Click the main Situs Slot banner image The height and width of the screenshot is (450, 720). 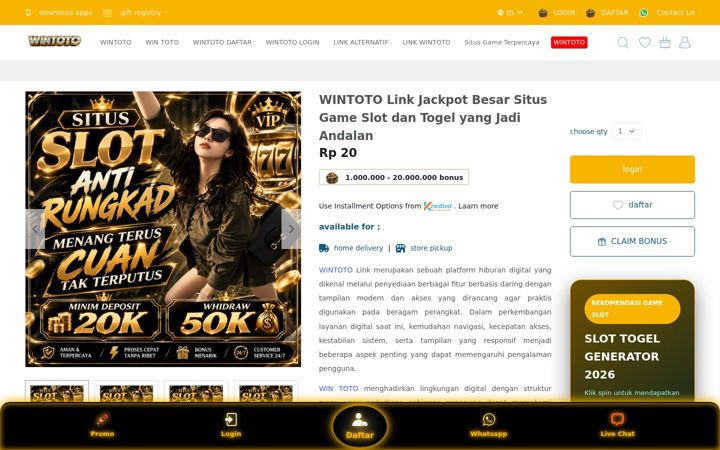(x=163, y=229)
